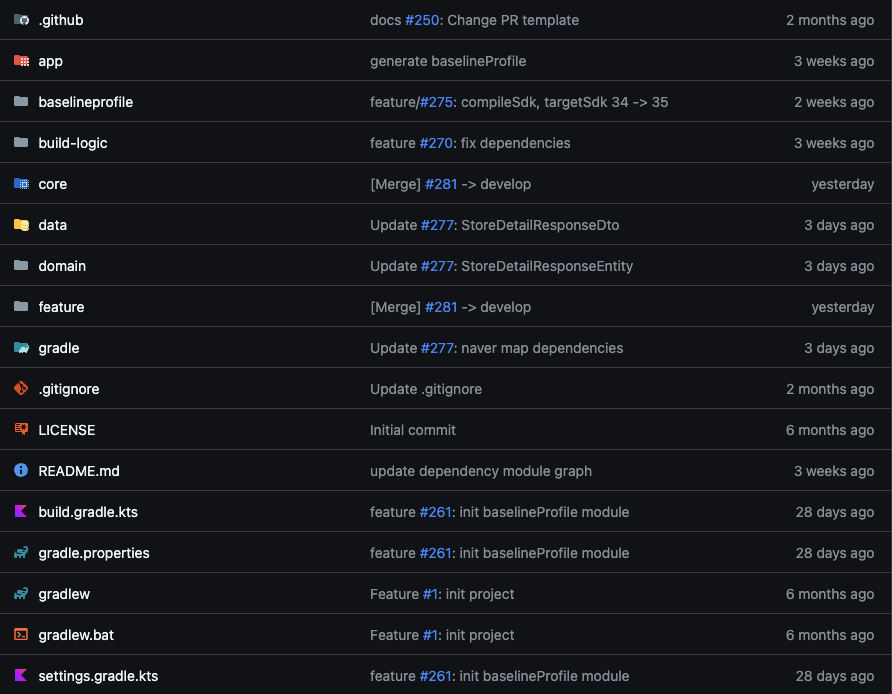Open 'Update .gitignore' commit message
The image size is (892, 694).
point(426,389)
